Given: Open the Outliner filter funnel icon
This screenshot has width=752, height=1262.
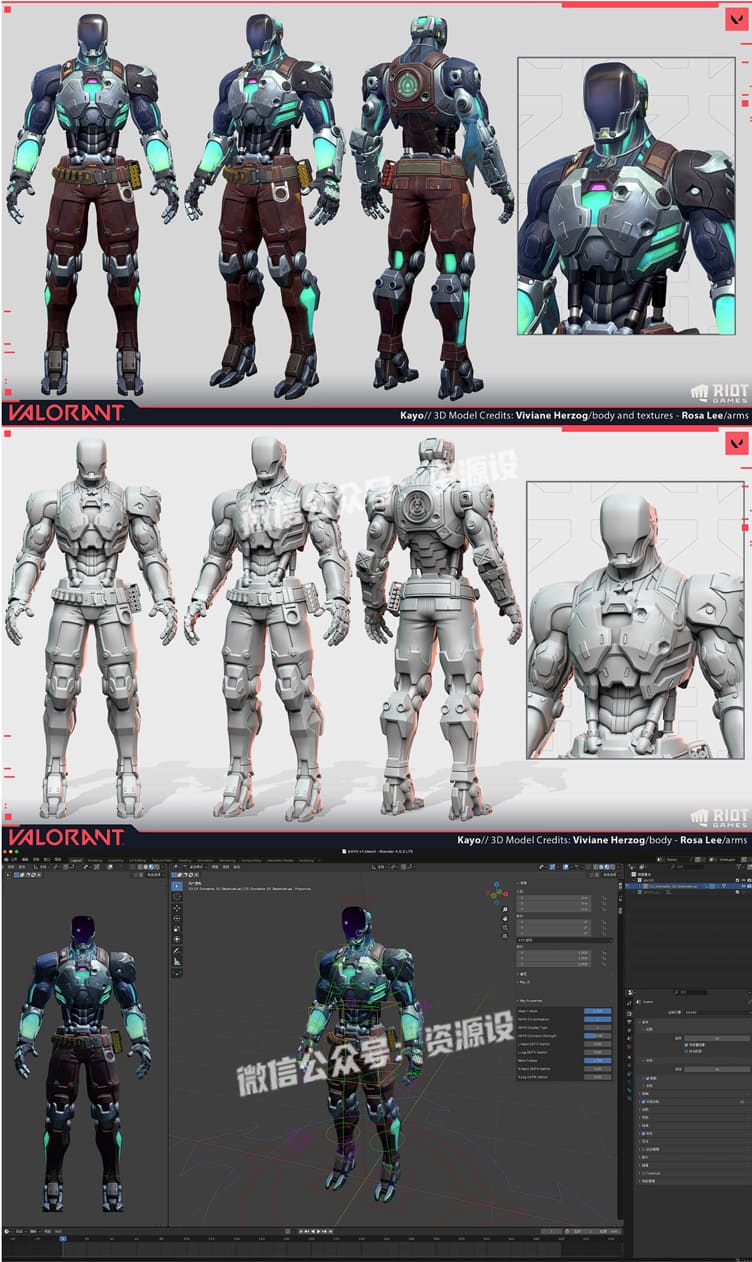Looking at the screenshot, I should coord(739,867).
